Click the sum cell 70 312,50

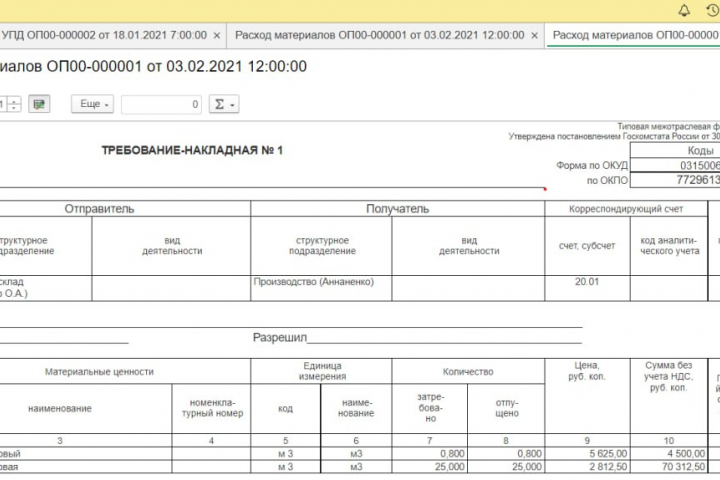(669, 467)
